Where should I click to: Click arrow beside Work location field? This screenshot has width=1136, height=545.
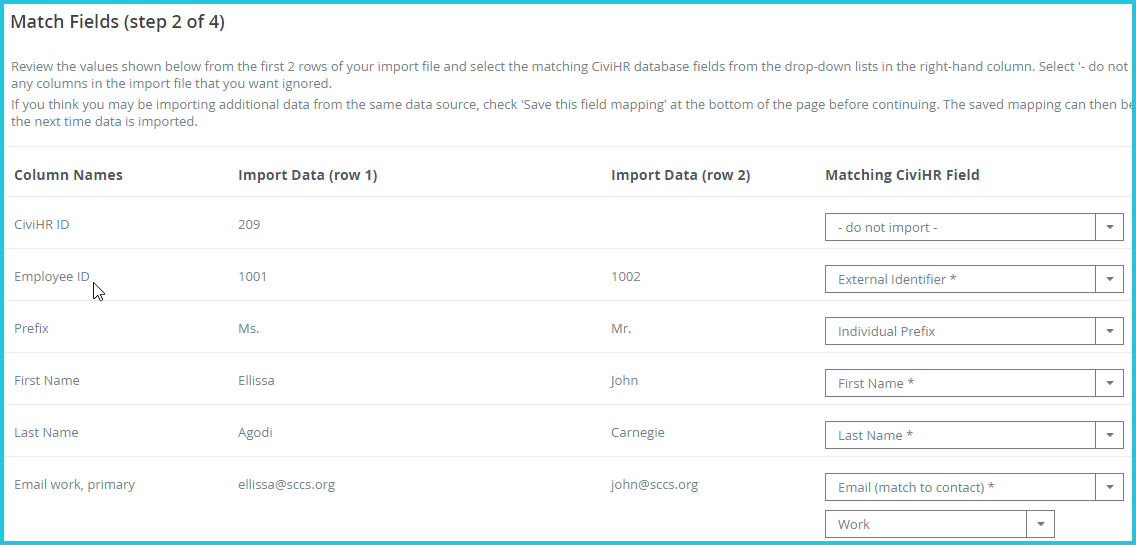1040,524
